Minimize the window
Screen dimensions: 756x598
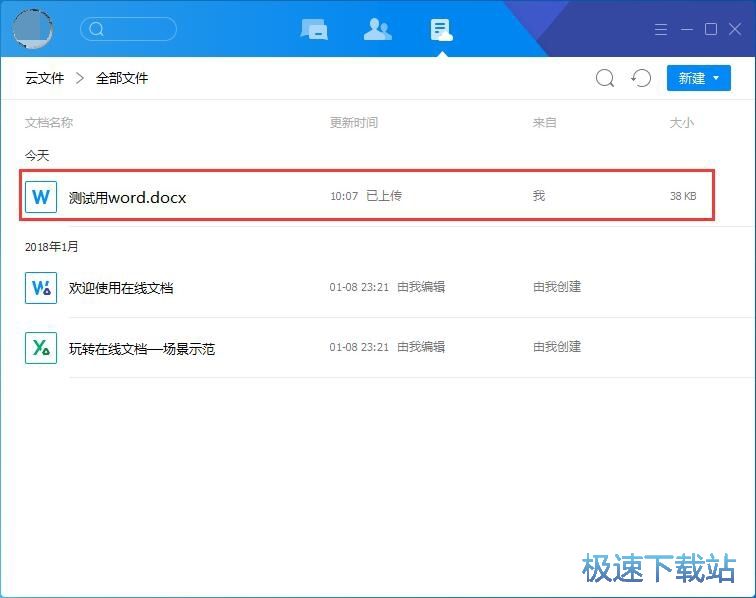pyautogui.click(x=687, y=29)
